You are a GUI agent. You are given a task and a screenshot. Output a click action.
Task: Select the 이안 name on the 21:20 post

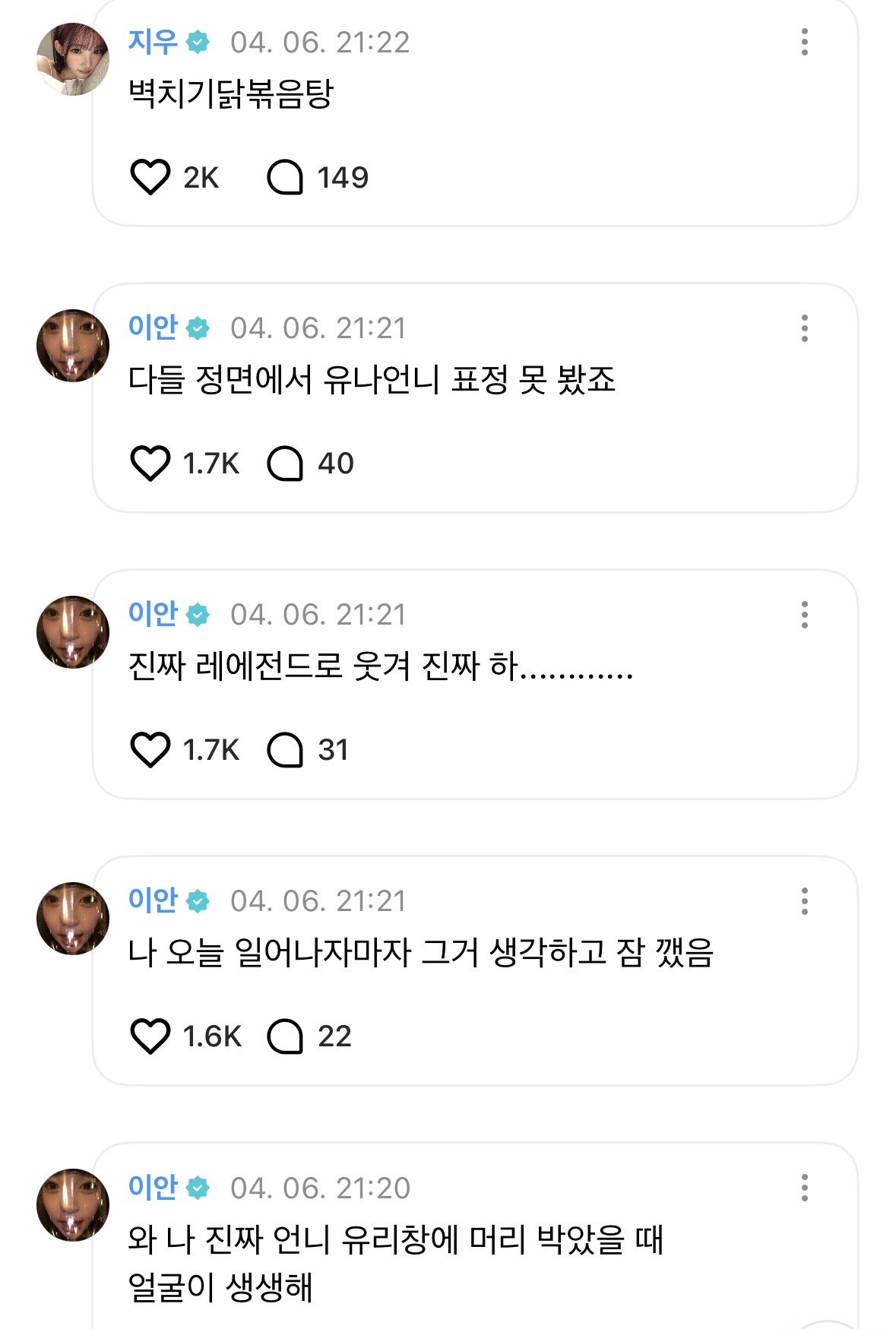pos(153,1187)
